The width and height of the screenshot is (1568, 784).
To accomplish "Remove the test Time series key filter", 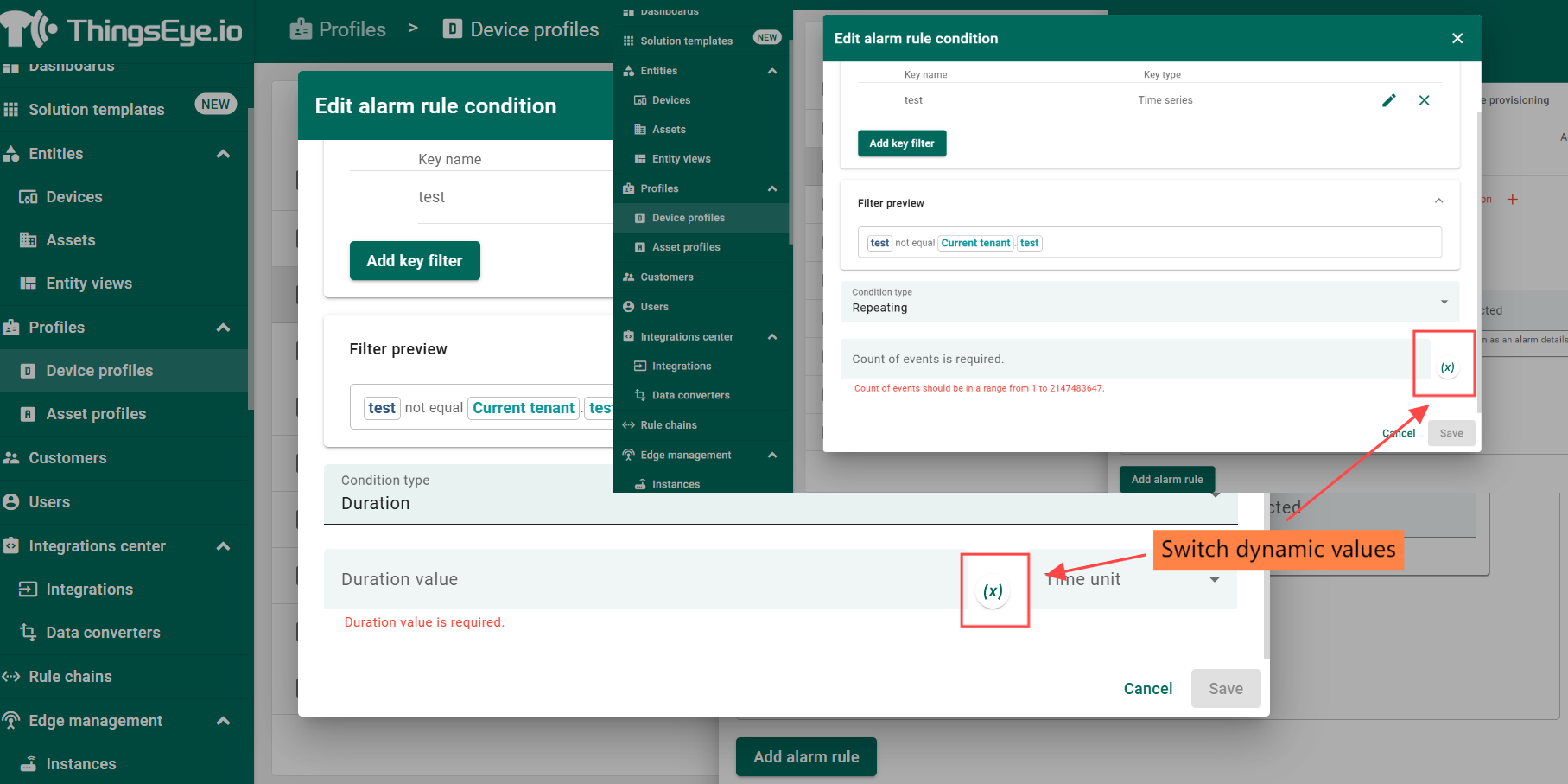I will [x=1424, y=100].
